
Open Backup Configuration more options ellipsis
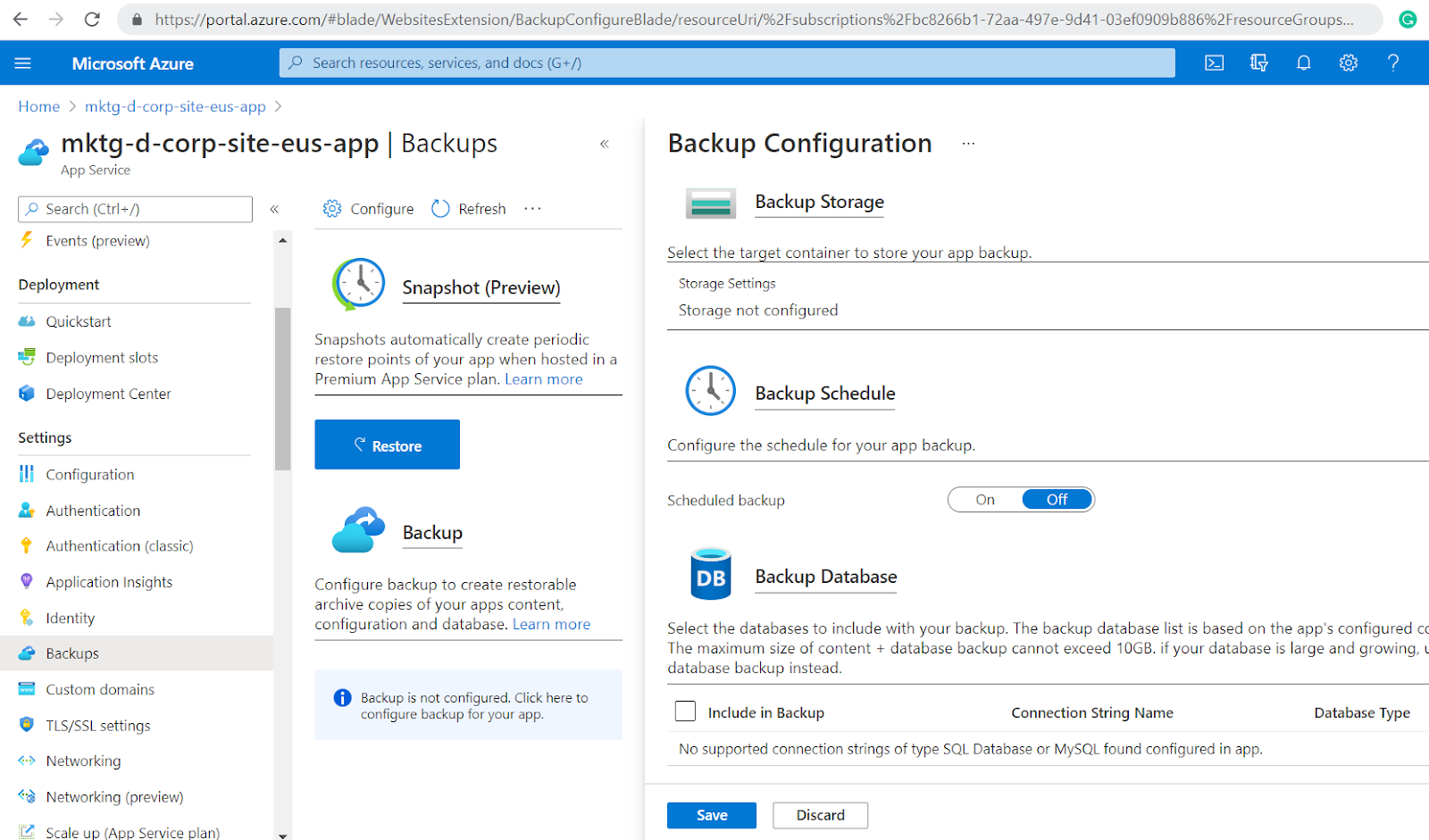click(x=968, y=144)
